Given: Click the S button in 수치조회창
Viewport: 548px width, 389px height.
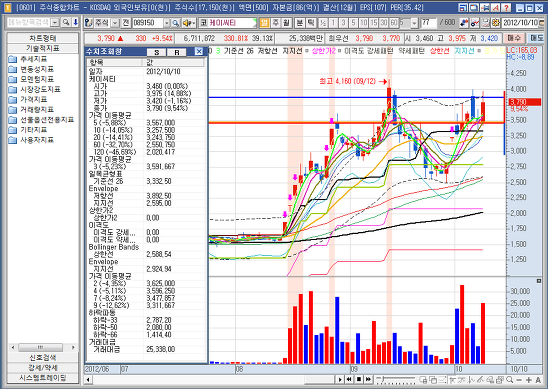Looking at the screenshot, I should (157, 52).
